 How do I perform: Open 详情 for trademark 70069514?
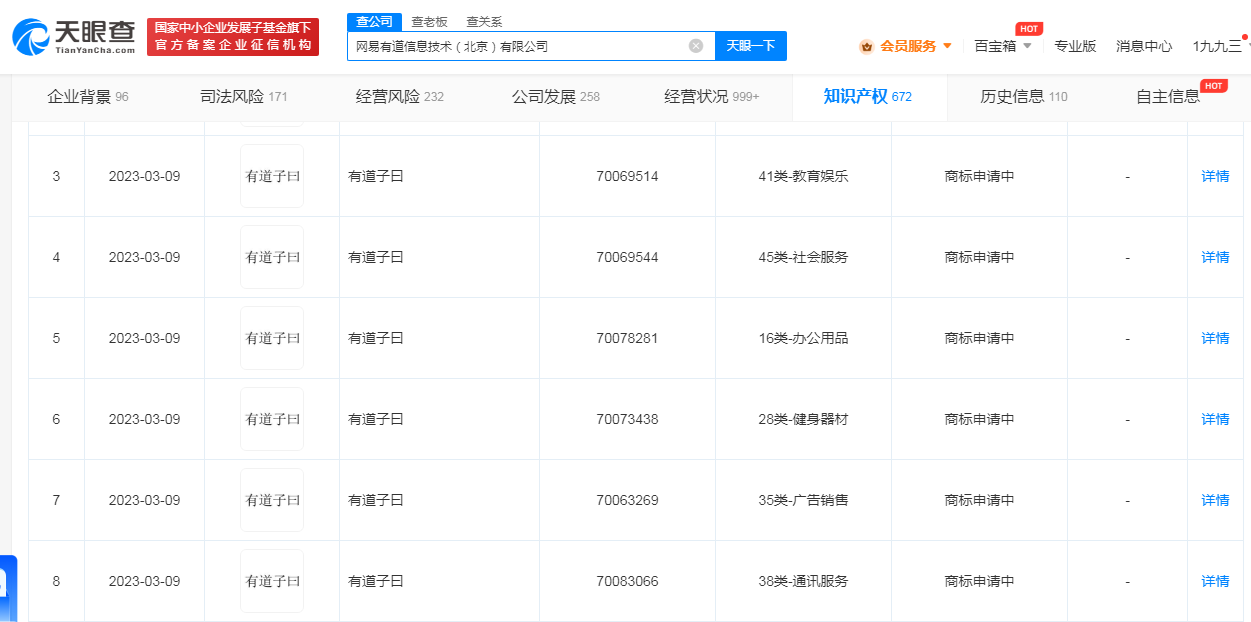[1215, 176]
